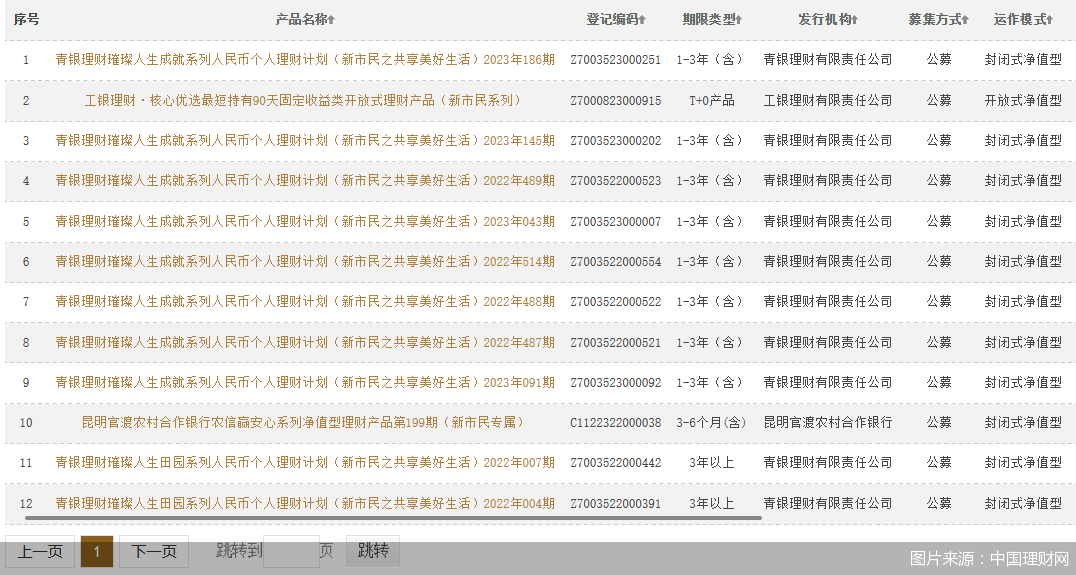Screen dimensions: 1076x575
Task: Open 田园系列 2022年004期 product link
Action: 305,503
